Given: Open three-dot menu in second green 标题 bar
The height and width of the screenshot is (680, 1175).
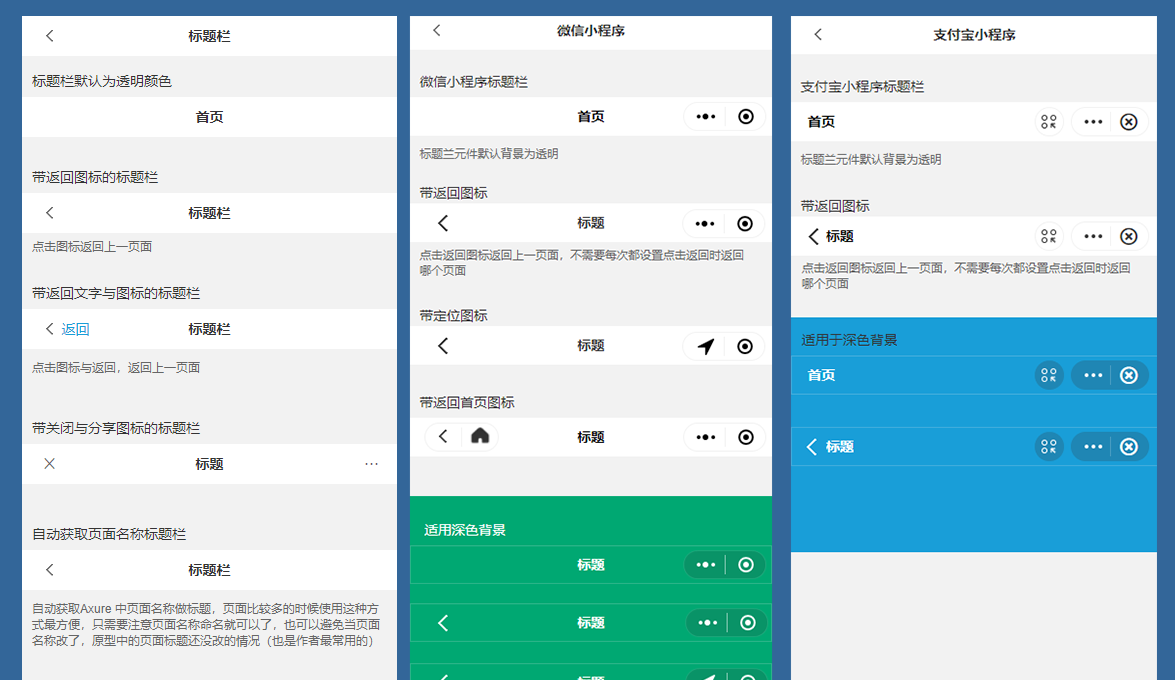Looking at the screenshot, I should [x=708, y=622].
